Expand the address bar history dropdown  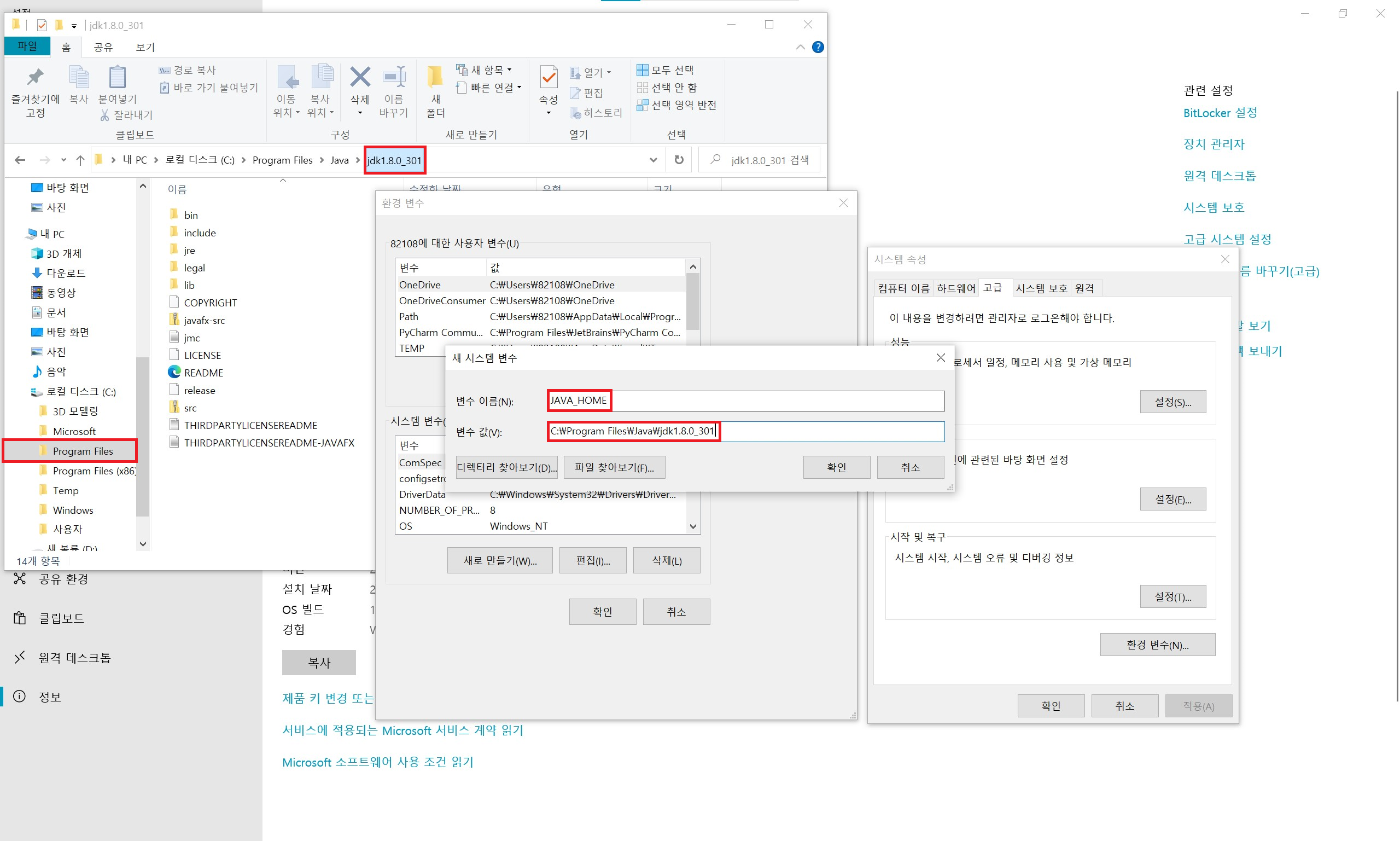pos(653,160)
